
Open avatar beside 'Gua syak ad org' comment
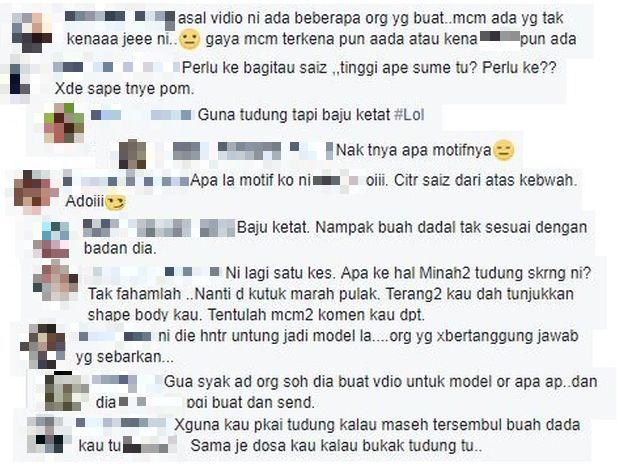point(65,391)
